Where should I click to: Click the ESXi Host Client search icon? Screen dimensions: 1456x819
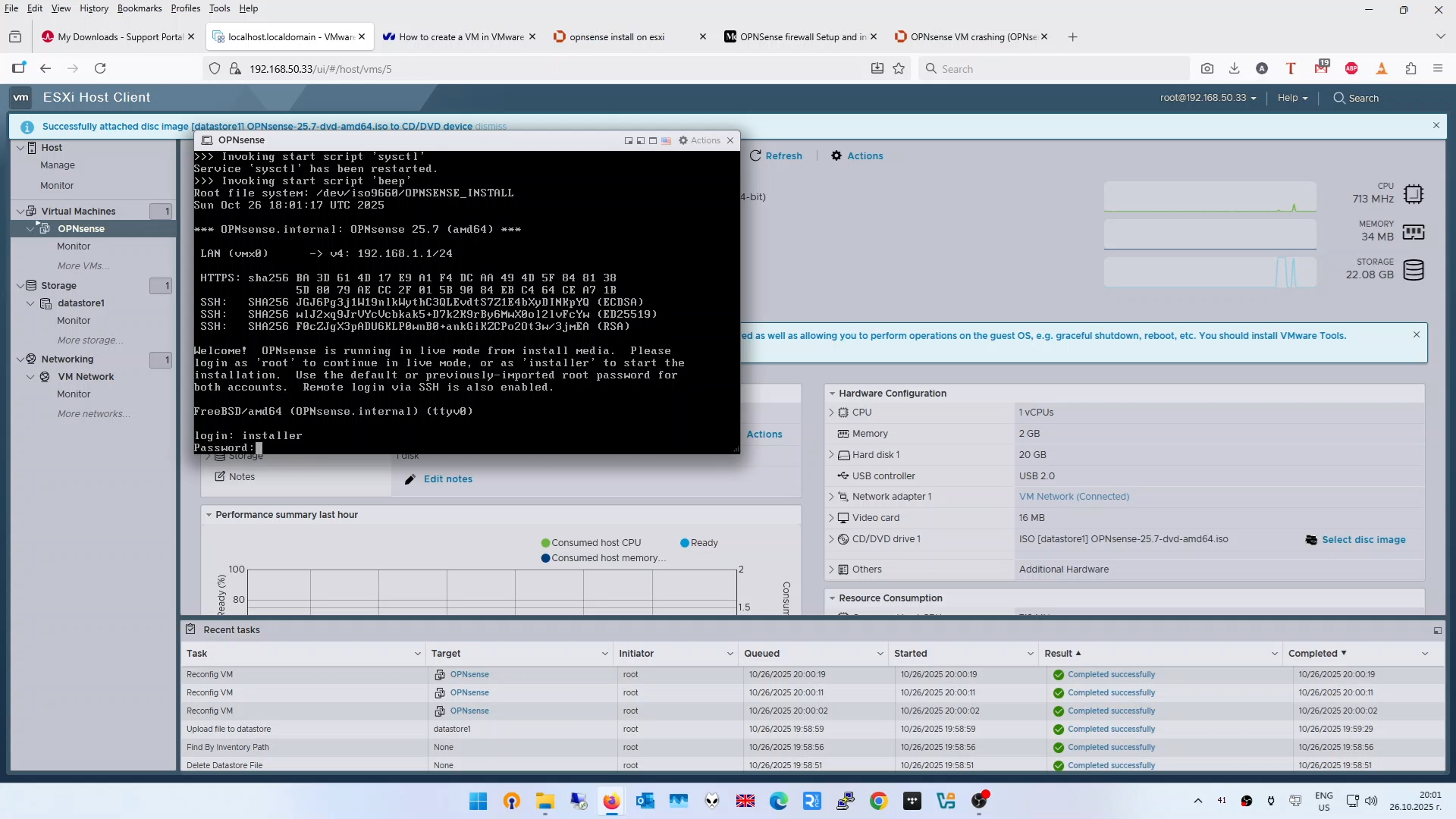(1339, 99)
